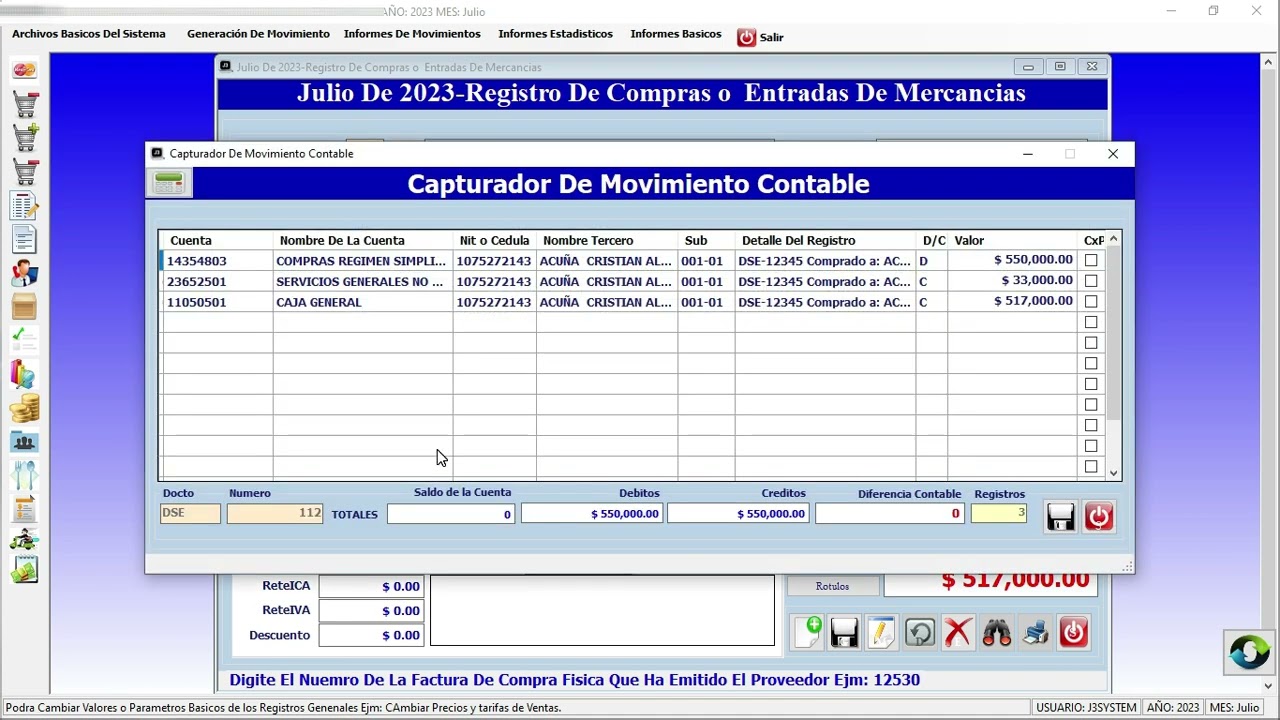Viewport: 1280px width, 720px height.
Task: Click the MasterCard payment icon in sidebar
Action: pos(24,70)
